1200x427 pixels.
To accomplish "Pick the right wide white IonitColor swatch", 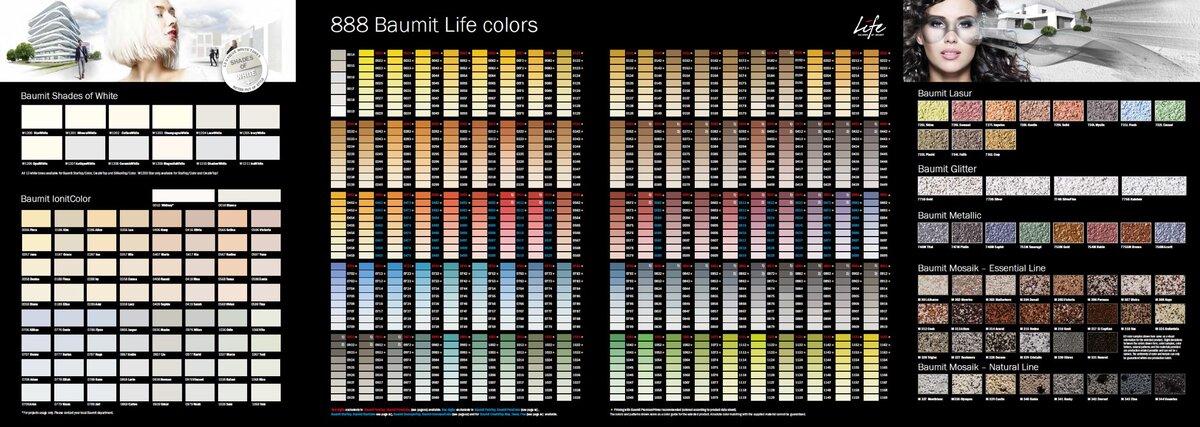I will click(x=248, y=196).
